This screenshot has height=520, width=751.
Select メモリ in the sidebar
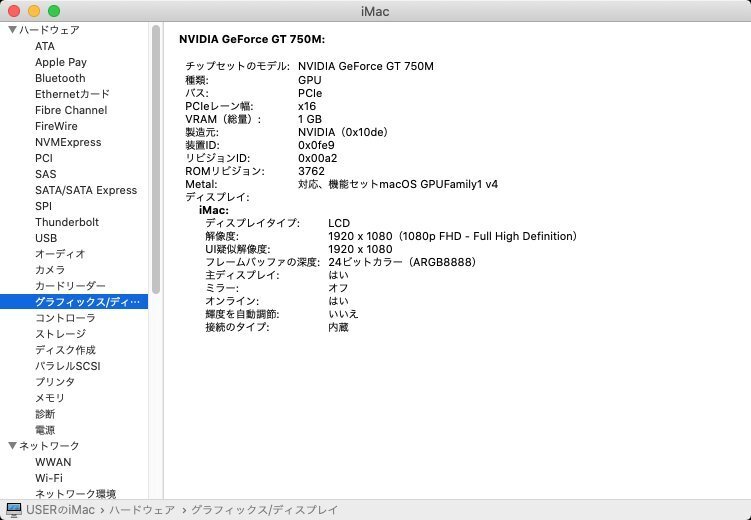50,398
